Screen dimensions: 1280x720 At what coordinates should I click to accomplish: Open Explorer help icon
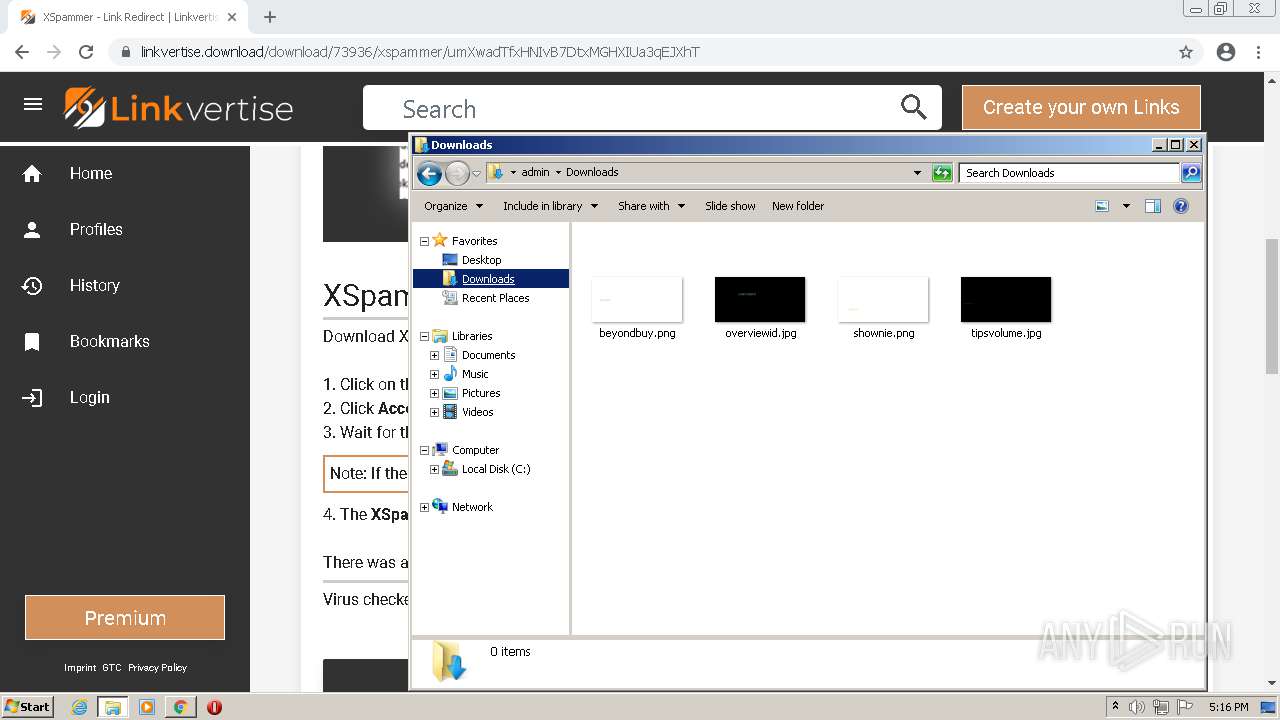tap(1181, 206)
